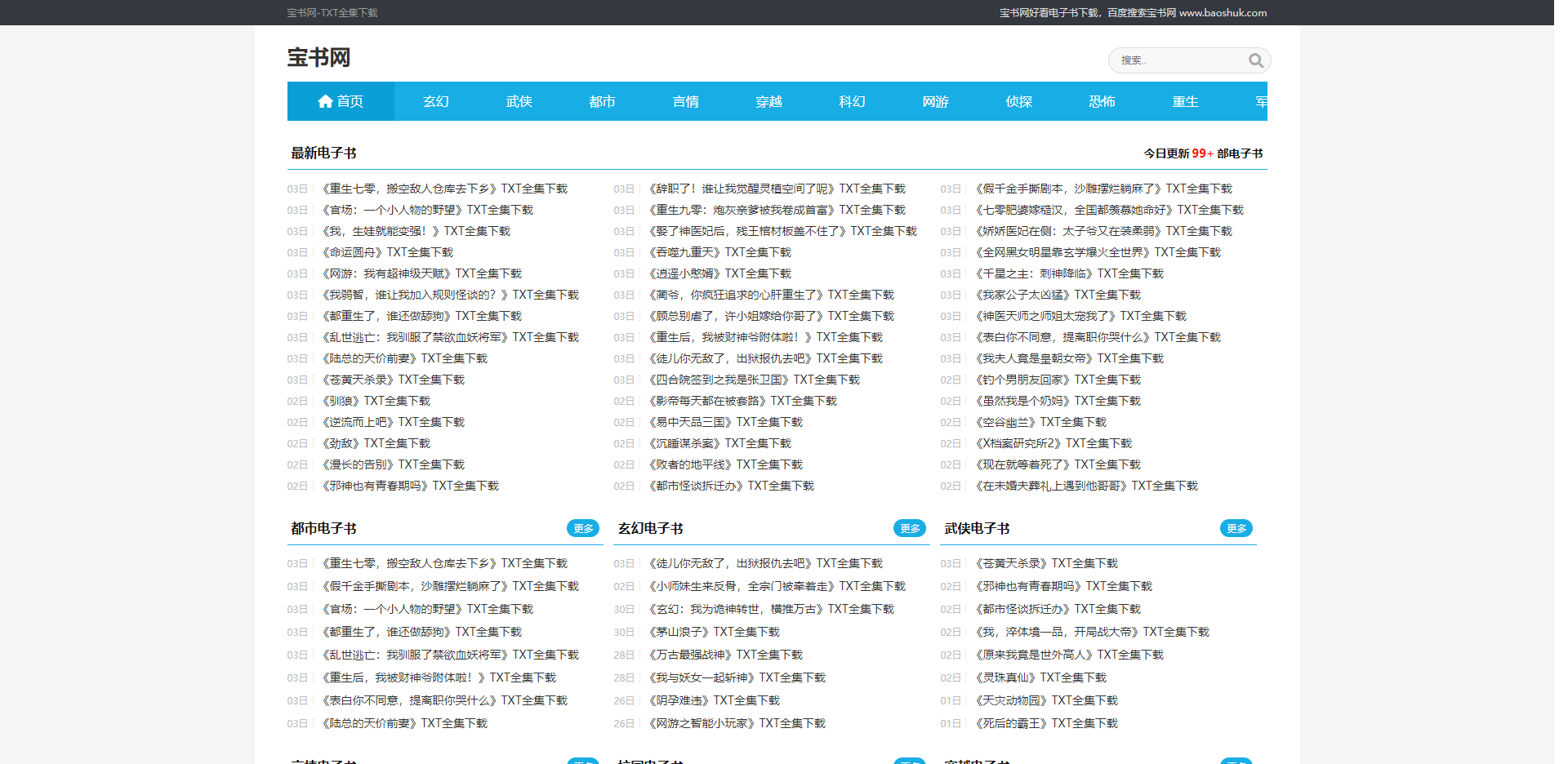Open 《都市怪谈拆迁办》 in latest ebooks list
1568x764 pixels.
pyautogui.click(x=729, y=486)
